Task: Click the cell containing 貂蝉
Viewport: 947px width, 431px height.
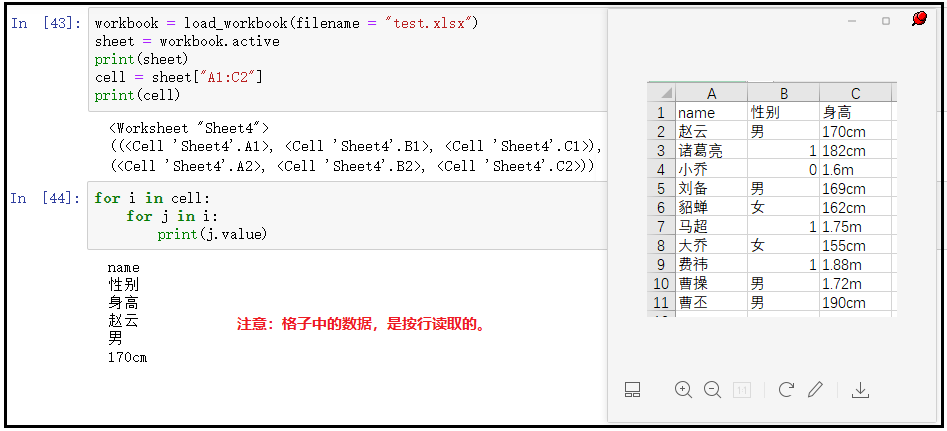Action: coord(711,208)
